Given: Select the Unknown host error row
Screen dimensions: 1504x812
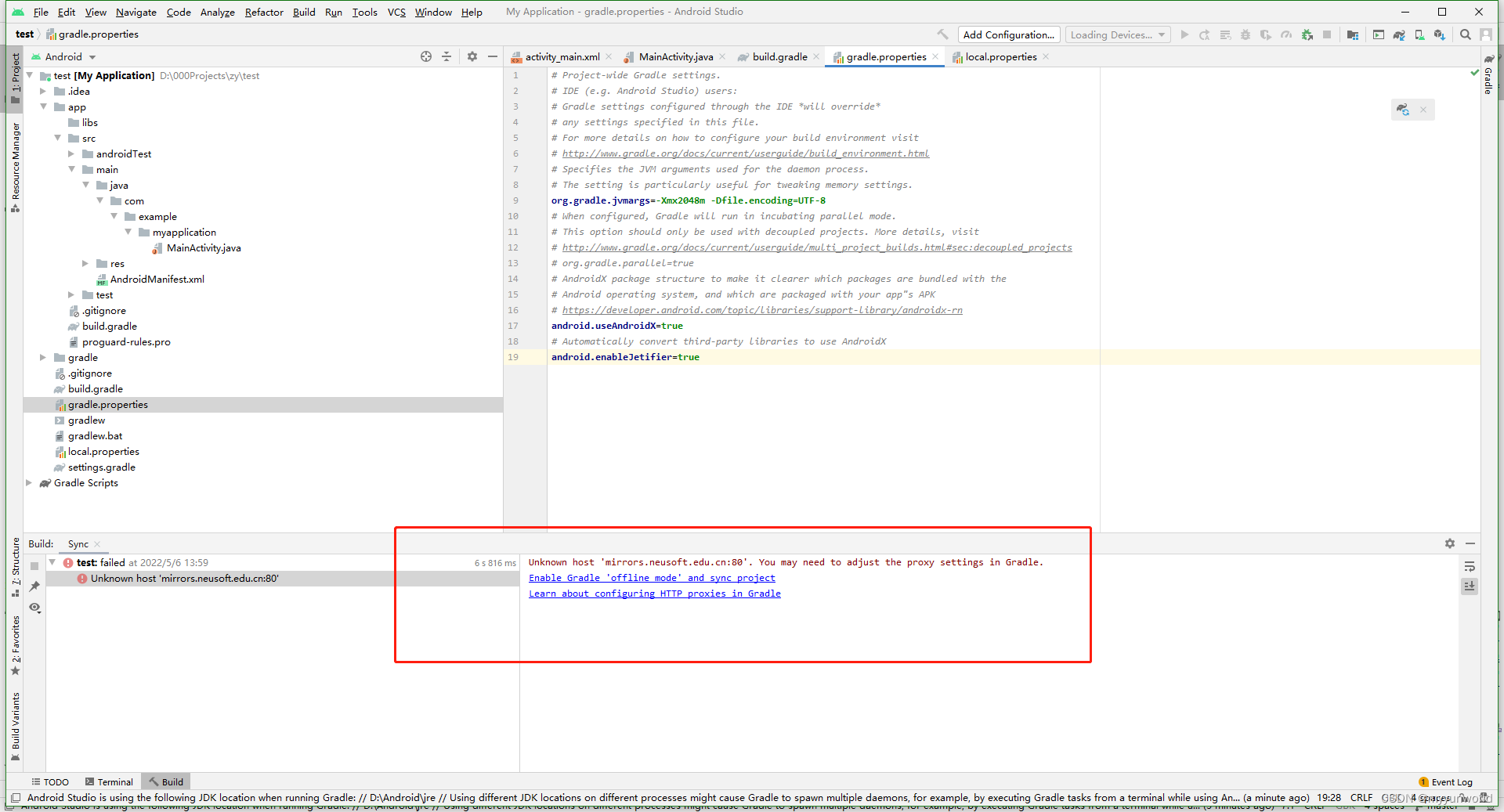Looking at the screenshot, I should pos(282,578).
